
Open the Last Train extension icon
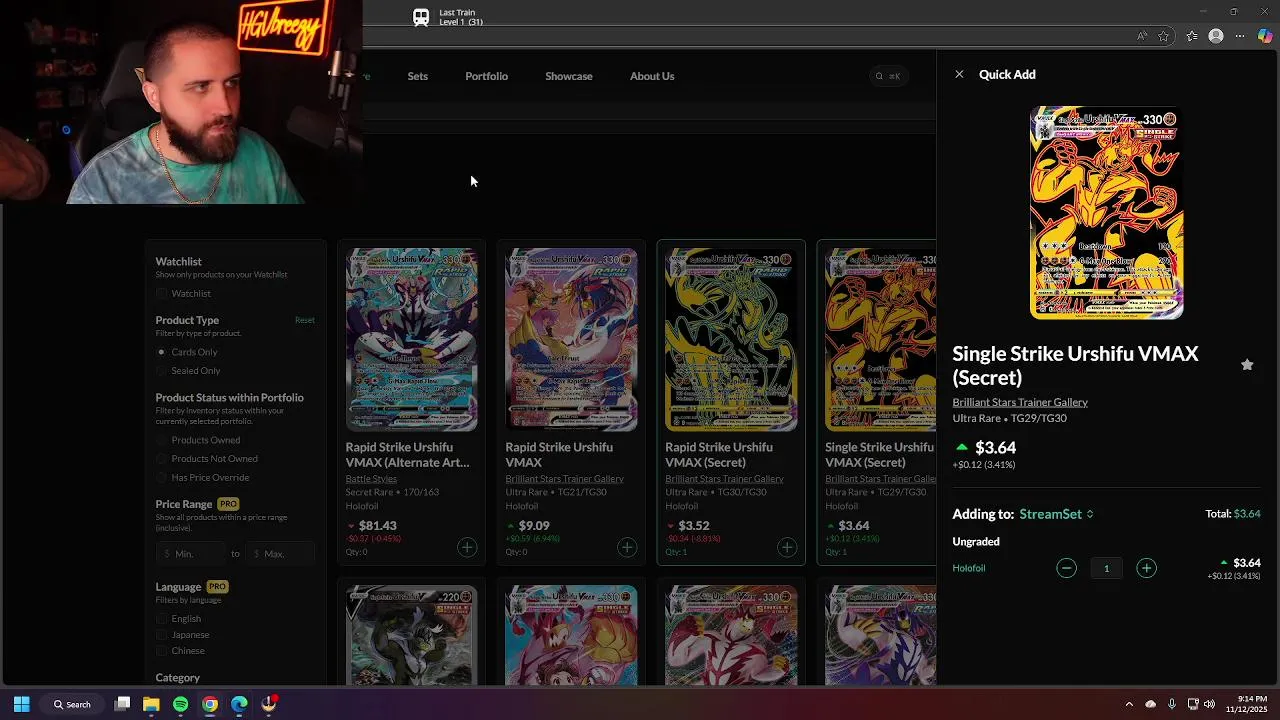pos(421,17)
